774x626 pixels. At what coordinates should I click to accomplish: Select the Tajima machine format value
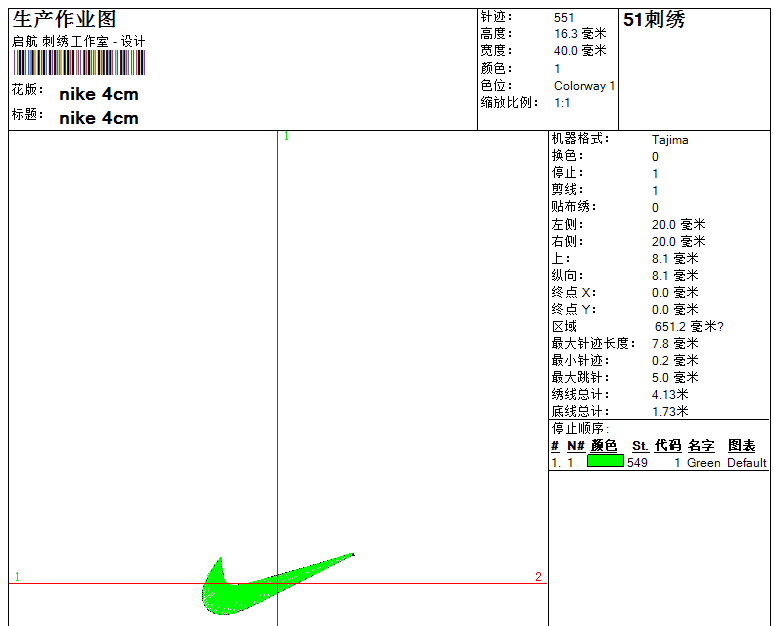point(670,140)
